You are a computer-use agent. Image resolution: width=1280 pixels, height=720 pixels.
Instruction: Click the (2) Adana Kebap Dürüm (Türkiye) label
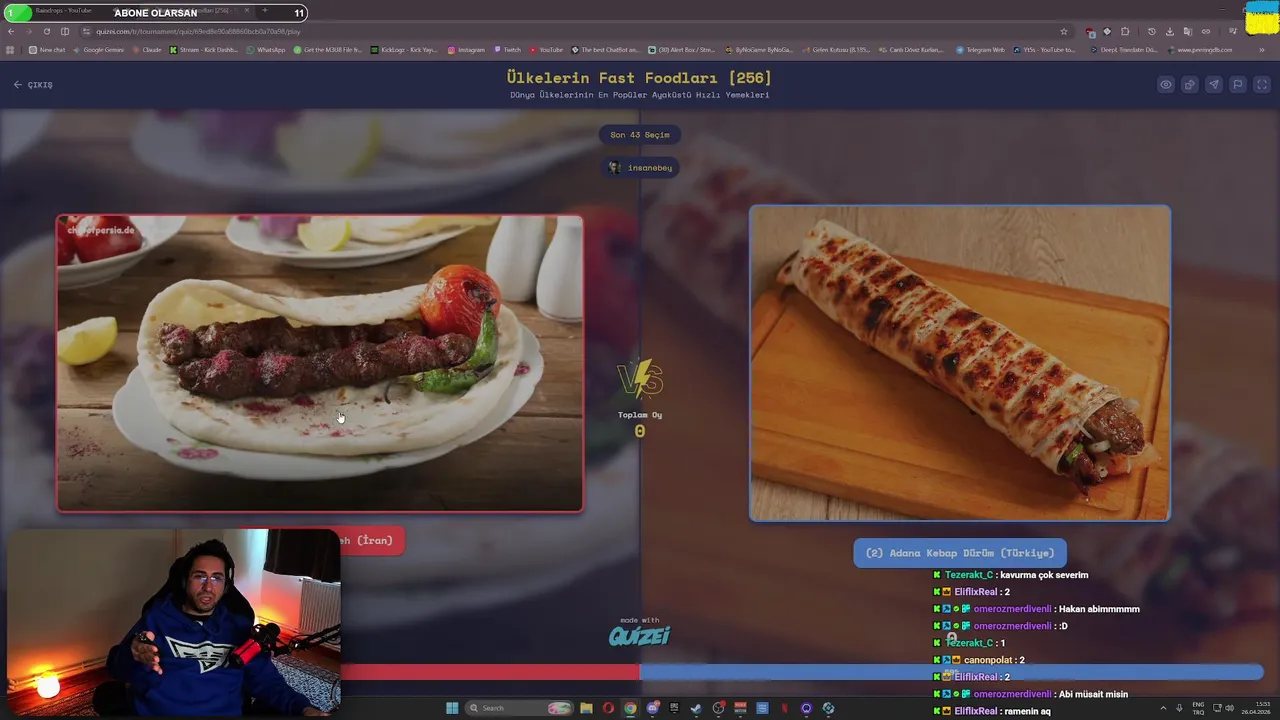tap(960, 553)
